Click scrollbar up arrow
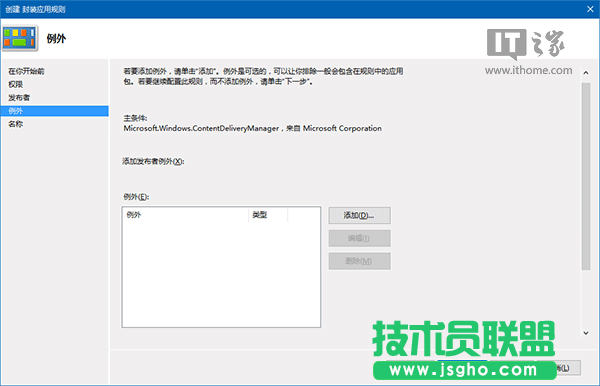This screenshot has height=386, width=600. click(x=585, y=73)
